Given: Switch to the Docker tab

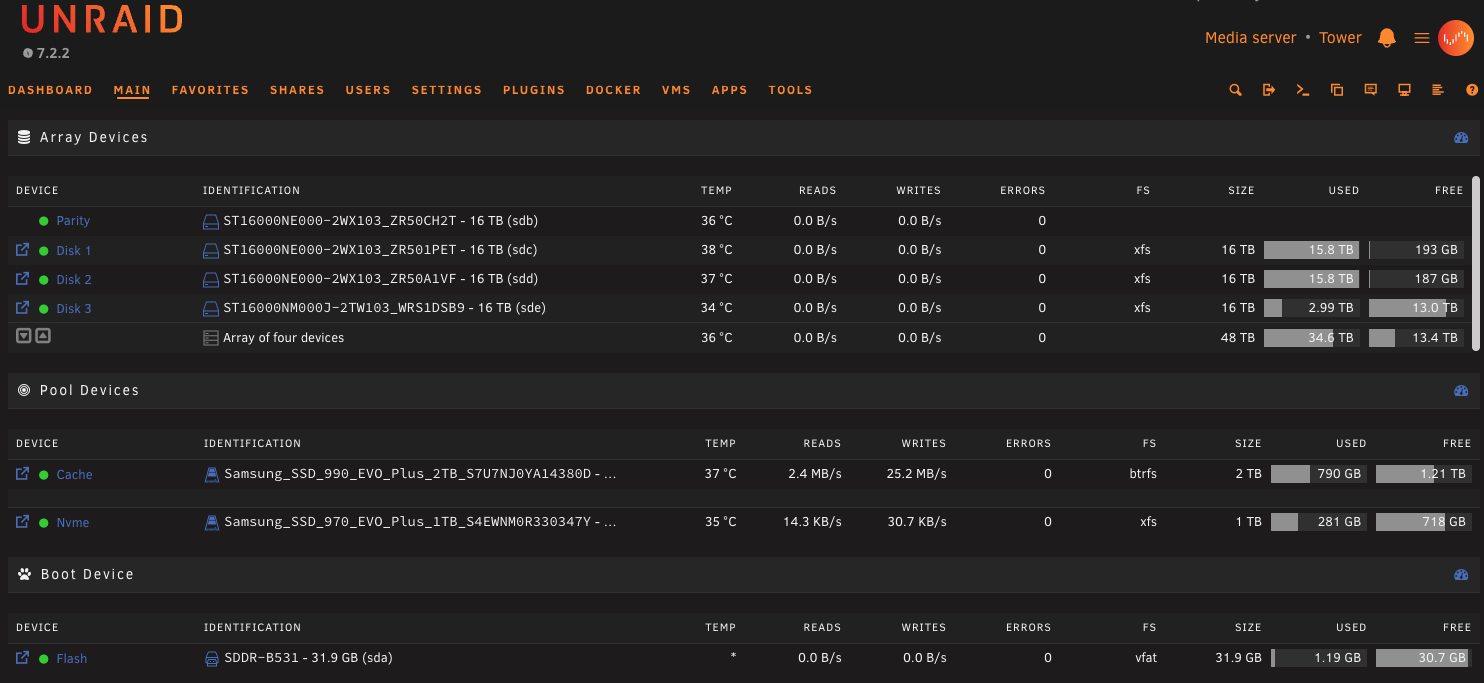Looking at the screenshot, I should 613,90.
